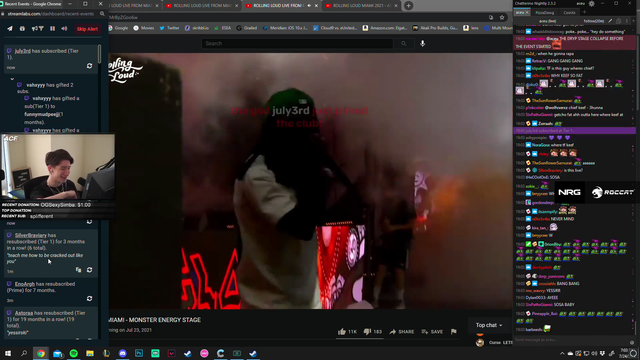Image resolution: width=640 pixels, height=360 pixels.
Task: Click the paper plane test alert icon in Streamlabs
Action: coord(10,29)
